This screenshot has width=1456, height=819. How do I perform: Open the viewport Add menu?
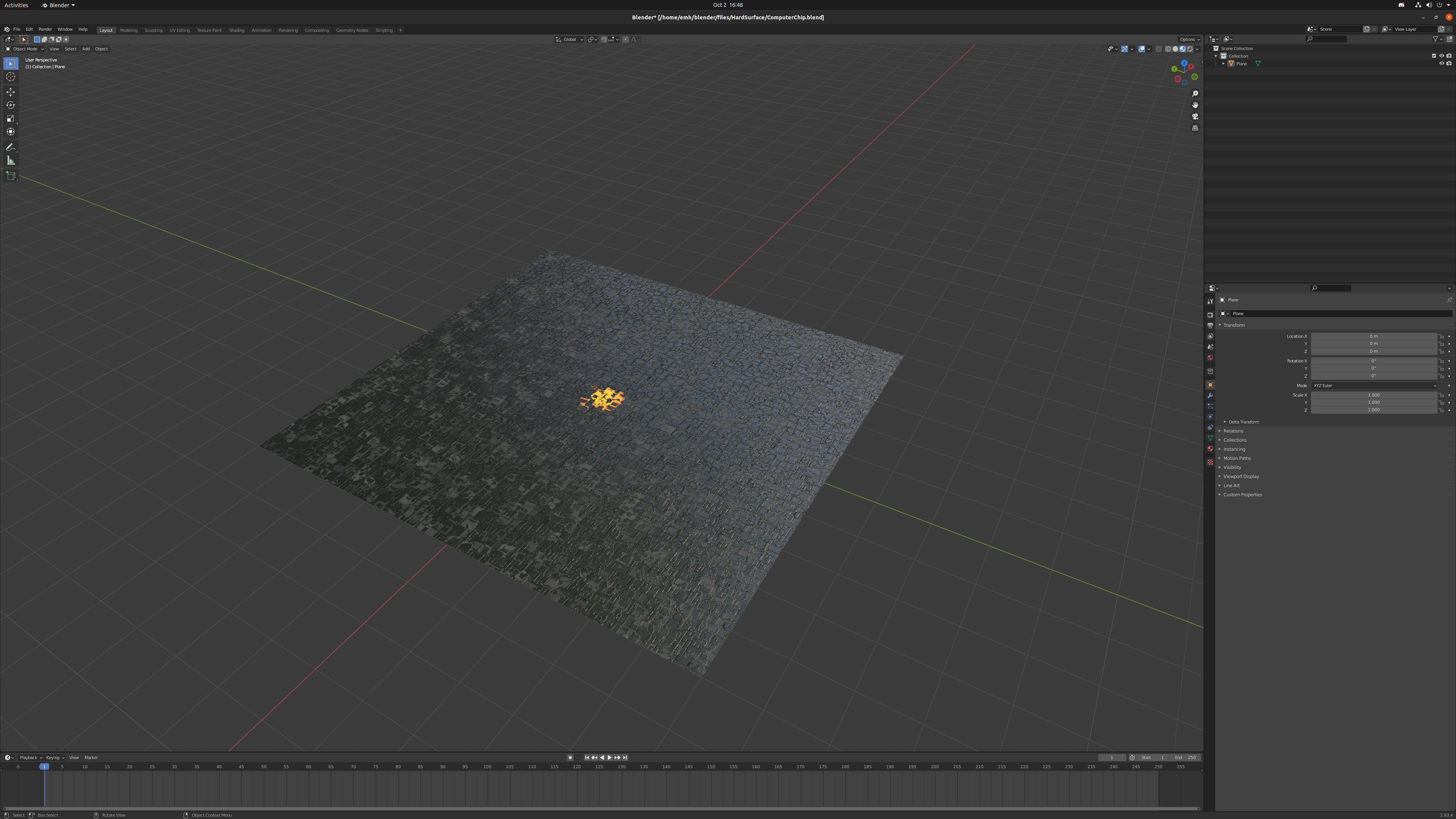pos(86,49)
